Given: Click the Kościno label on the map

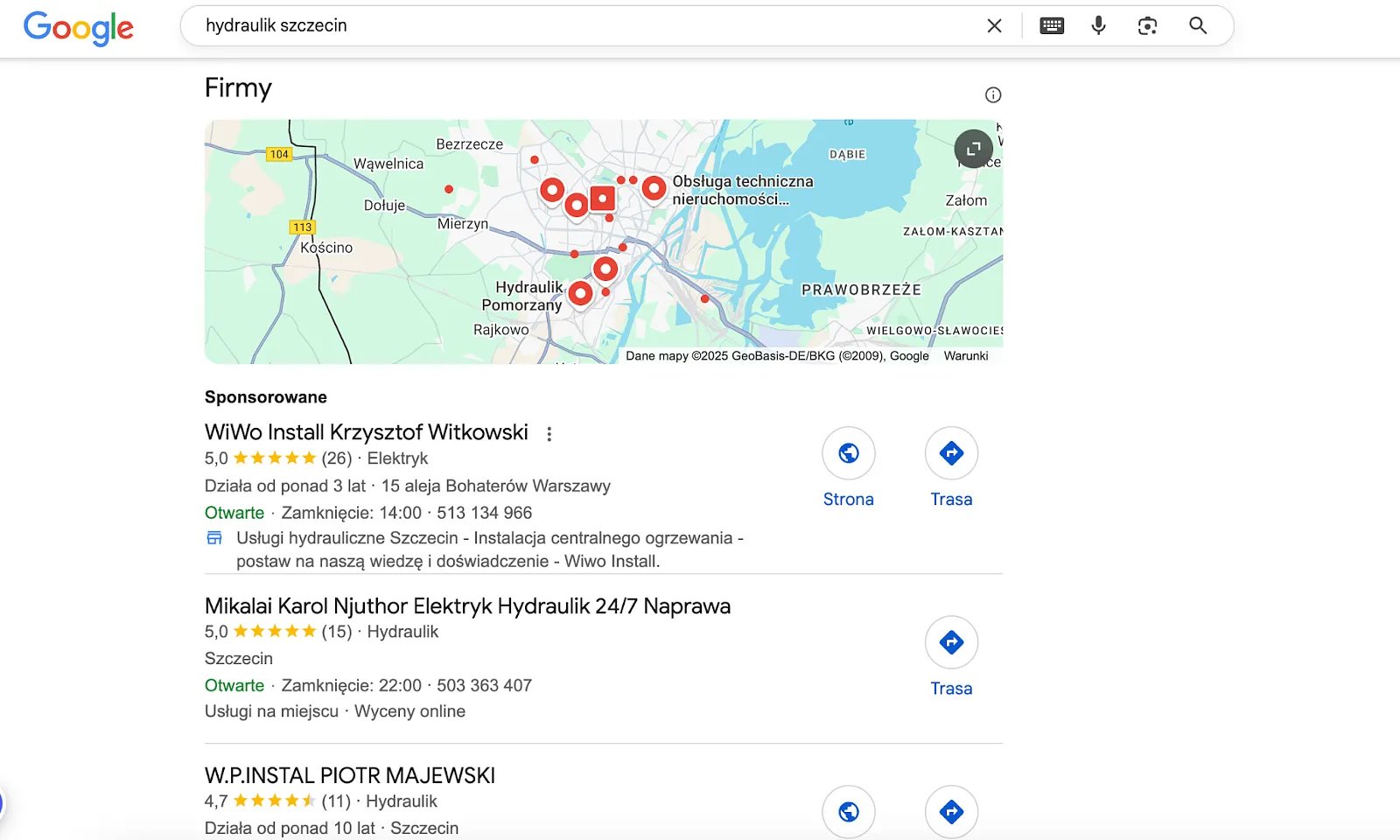Looking at the screenshot, I should coord(326,248).
